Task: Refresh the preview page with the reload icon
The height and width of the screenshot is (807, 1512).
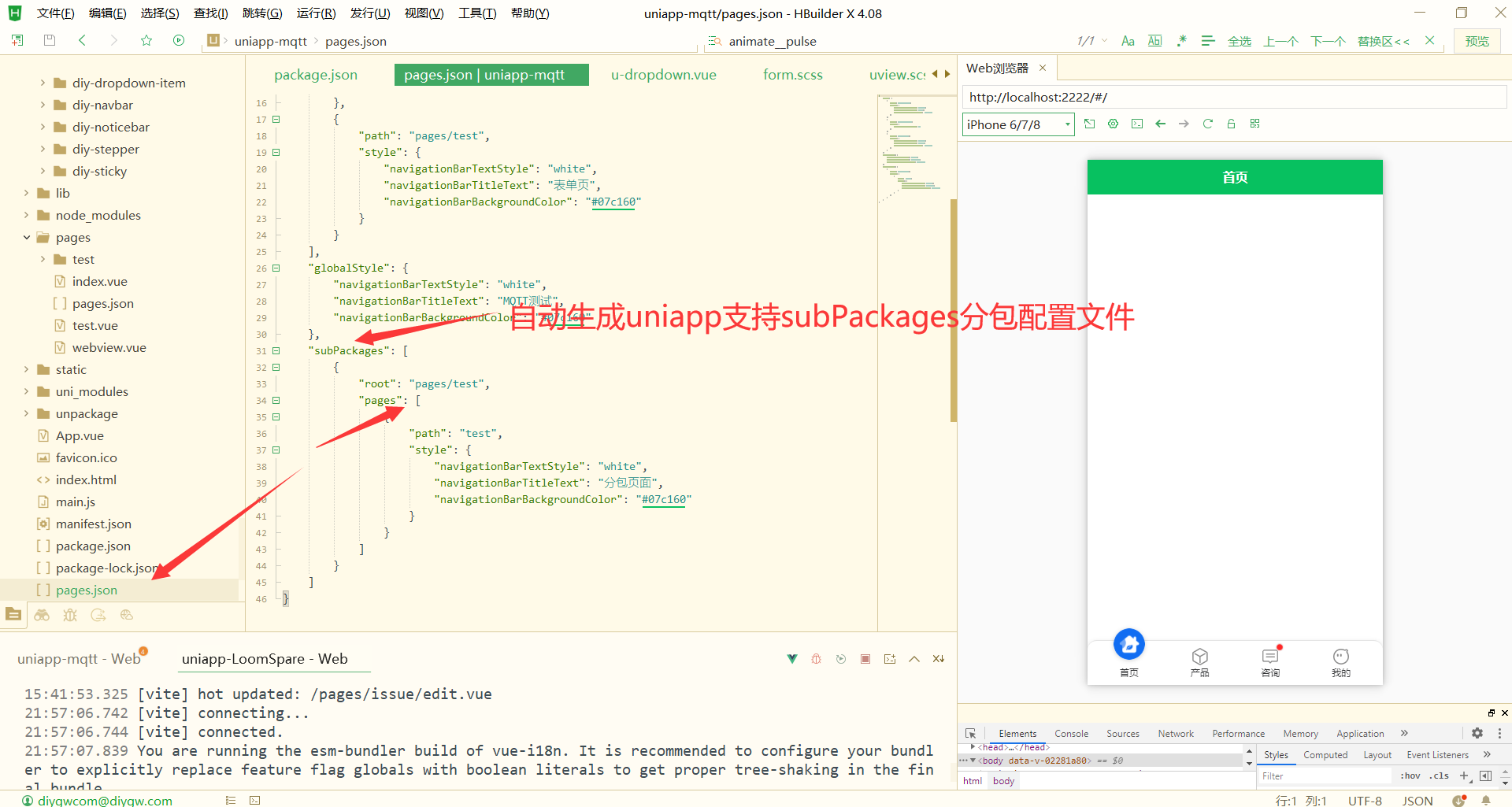Action: 1208,124
